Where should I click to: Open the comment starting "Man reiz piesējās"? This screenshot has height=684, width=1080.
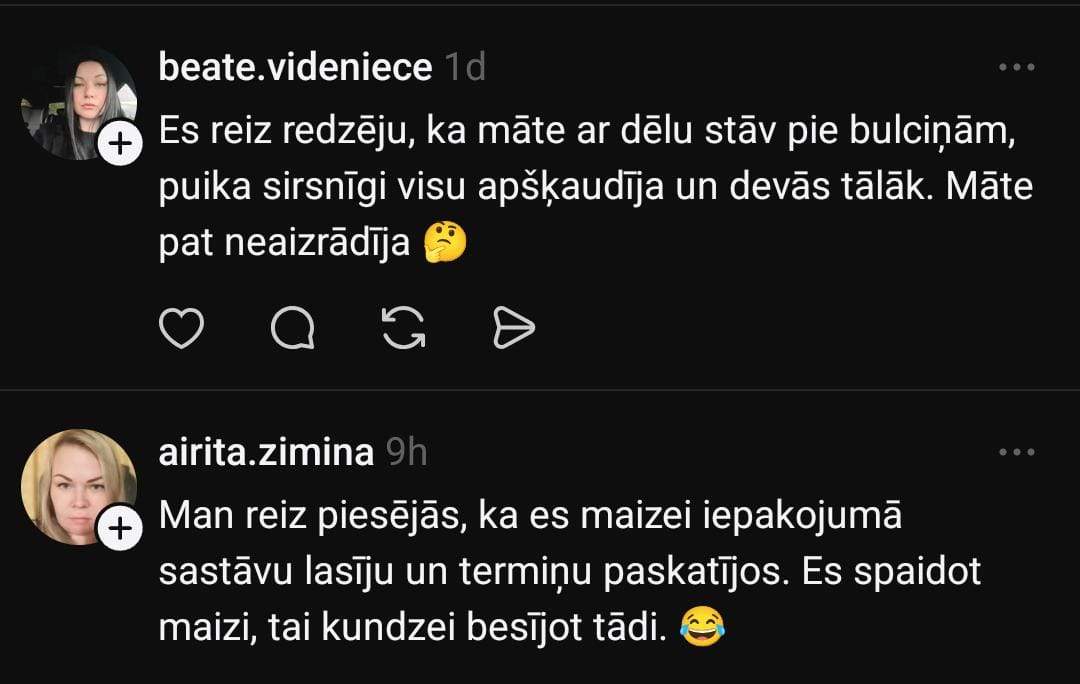coord(530,517)
